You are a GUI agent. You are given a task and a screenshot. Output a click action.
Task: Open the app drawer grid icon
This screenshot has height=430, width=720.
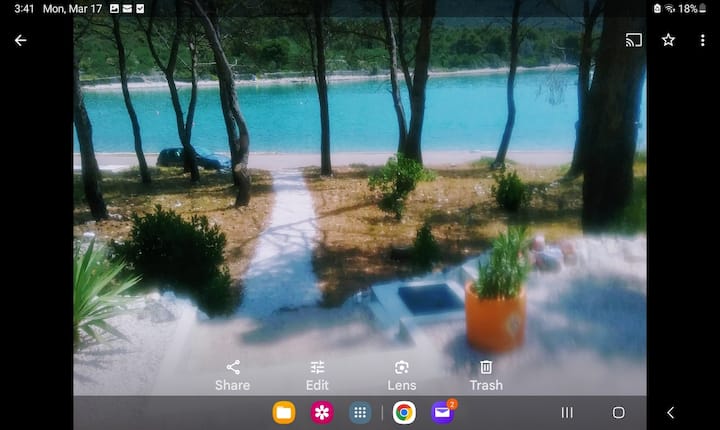click(x=360, y=413)
